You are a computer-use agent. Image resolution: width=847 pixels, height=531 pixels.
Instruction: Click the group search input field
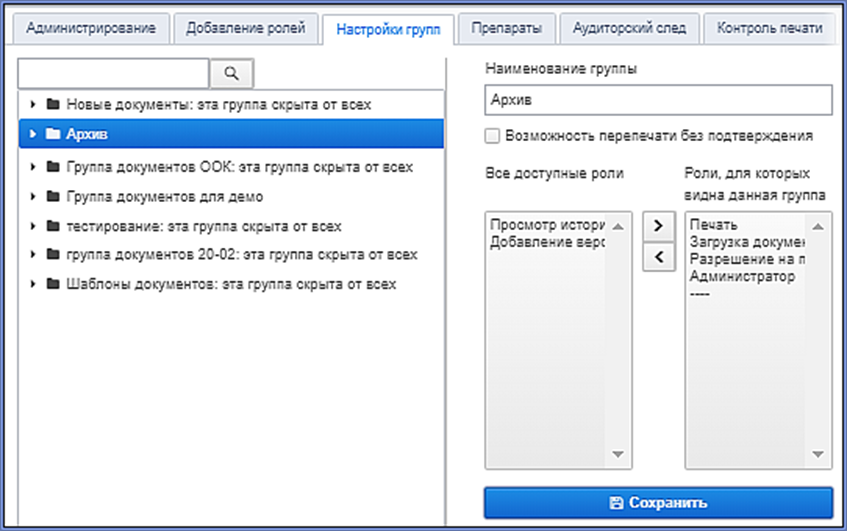click(113, 73)
